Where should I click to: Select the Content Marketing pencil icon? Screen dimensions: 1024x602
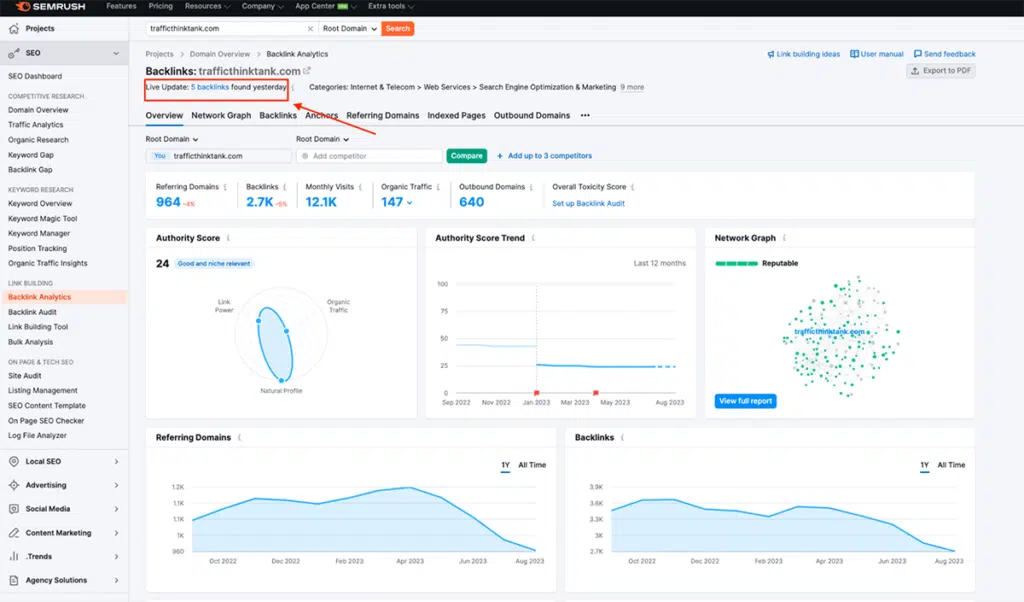click(x=14, y=533)
